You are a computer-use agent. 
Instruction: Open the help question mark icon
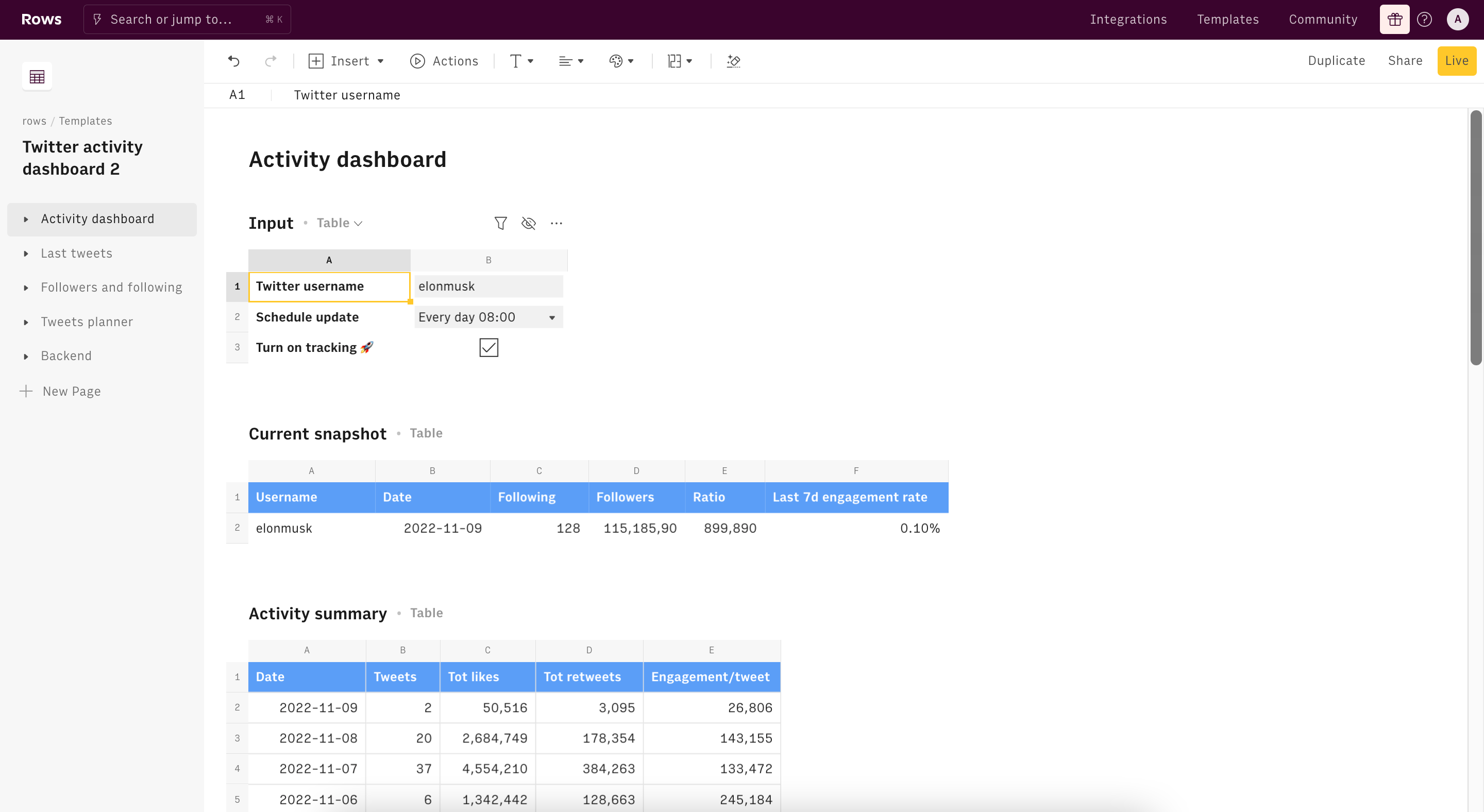(x=1424, y=20)
